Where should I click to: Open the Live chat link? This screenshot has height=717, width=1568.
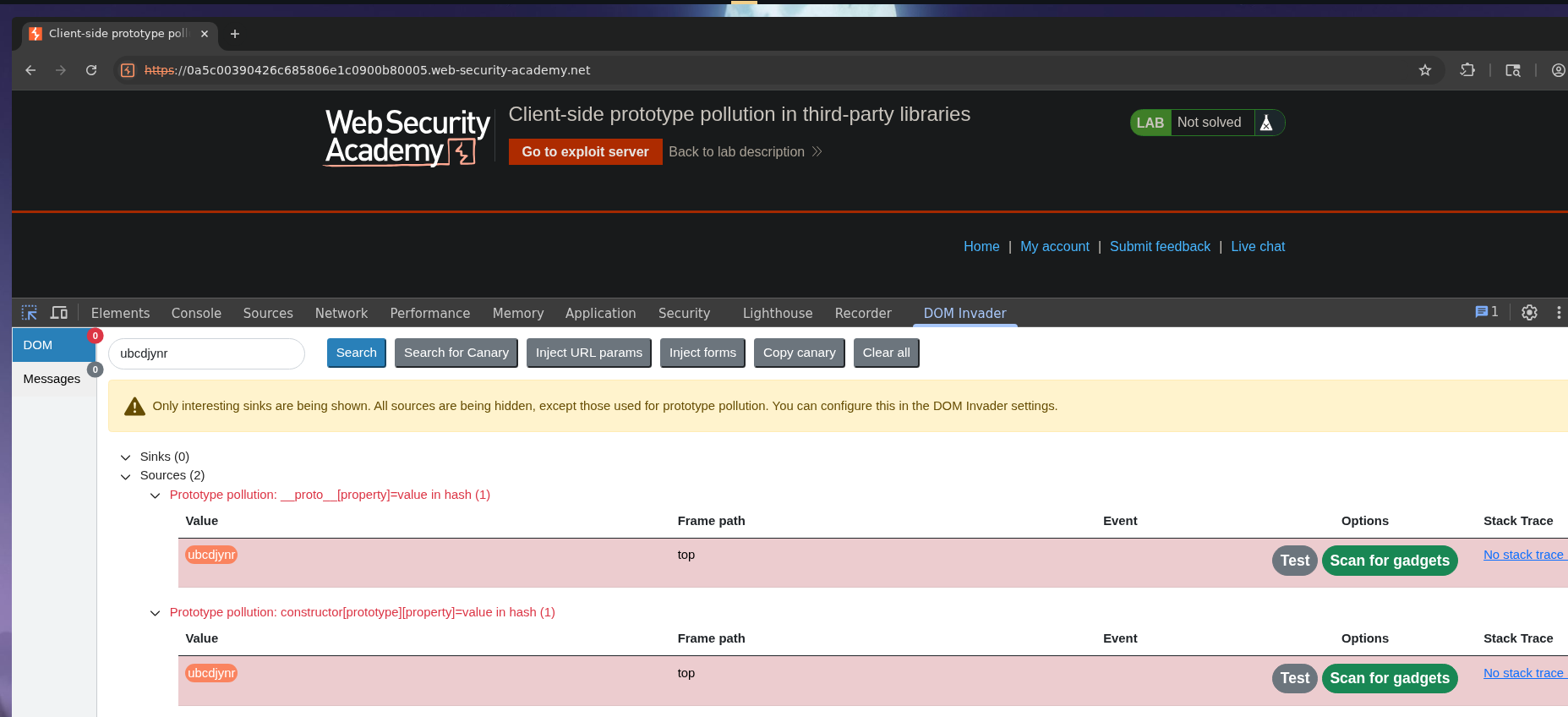[1258, 247]
